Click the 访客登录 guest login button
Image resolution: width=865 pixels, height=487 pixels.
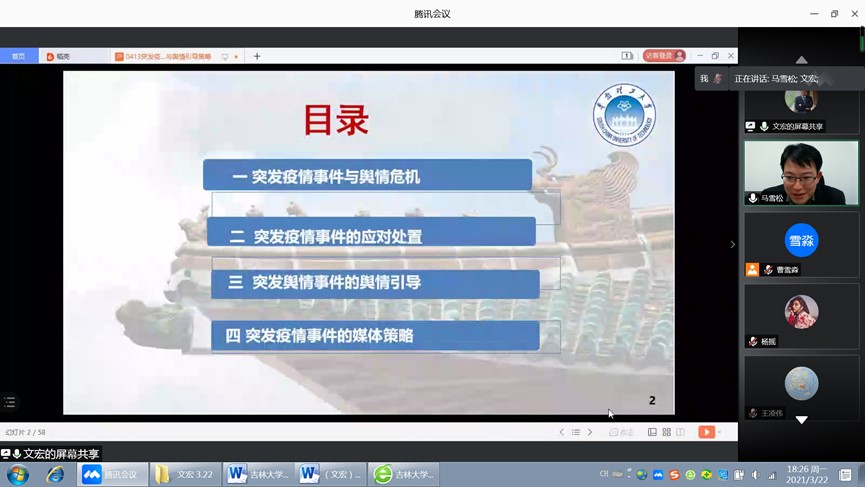click(665, 56)
